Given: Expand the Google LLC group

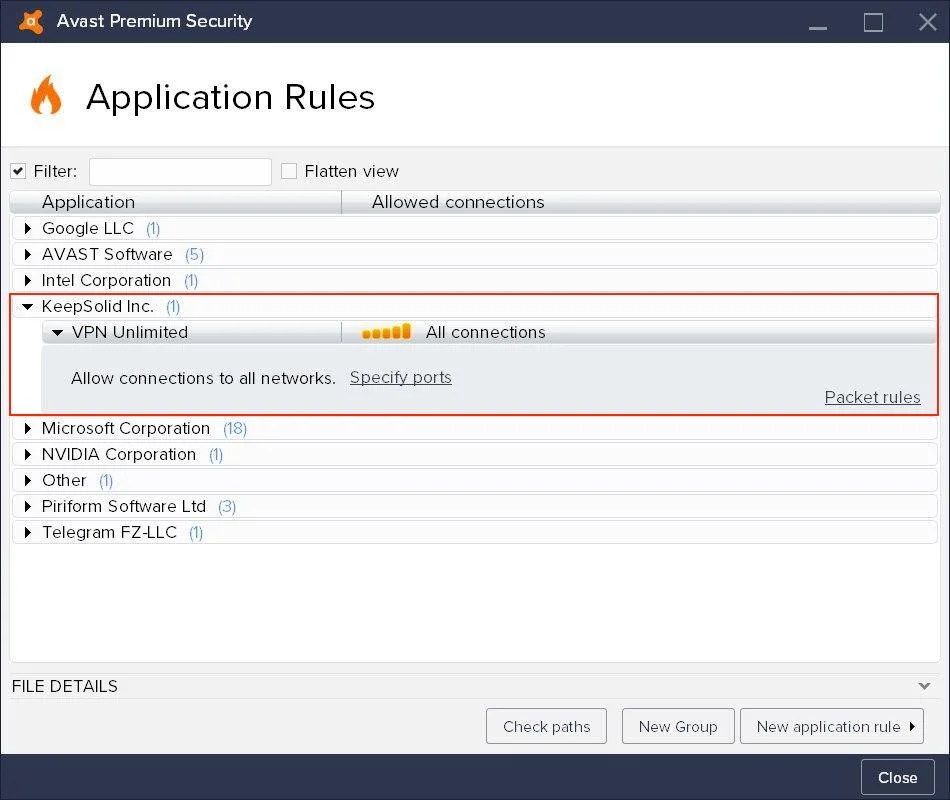Looking at the screenshot, I should coord(28,229).
